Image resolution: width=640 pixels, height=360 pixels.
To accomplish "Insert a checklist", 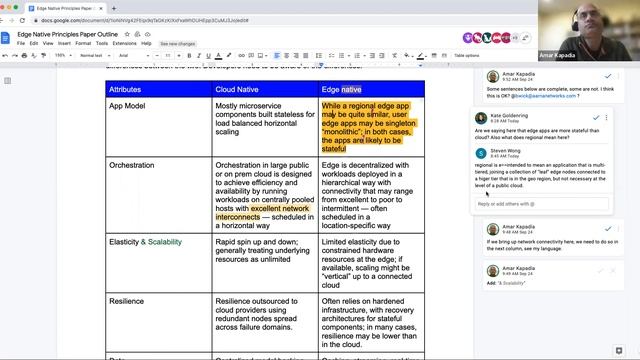I will click(x=331, y=56).
